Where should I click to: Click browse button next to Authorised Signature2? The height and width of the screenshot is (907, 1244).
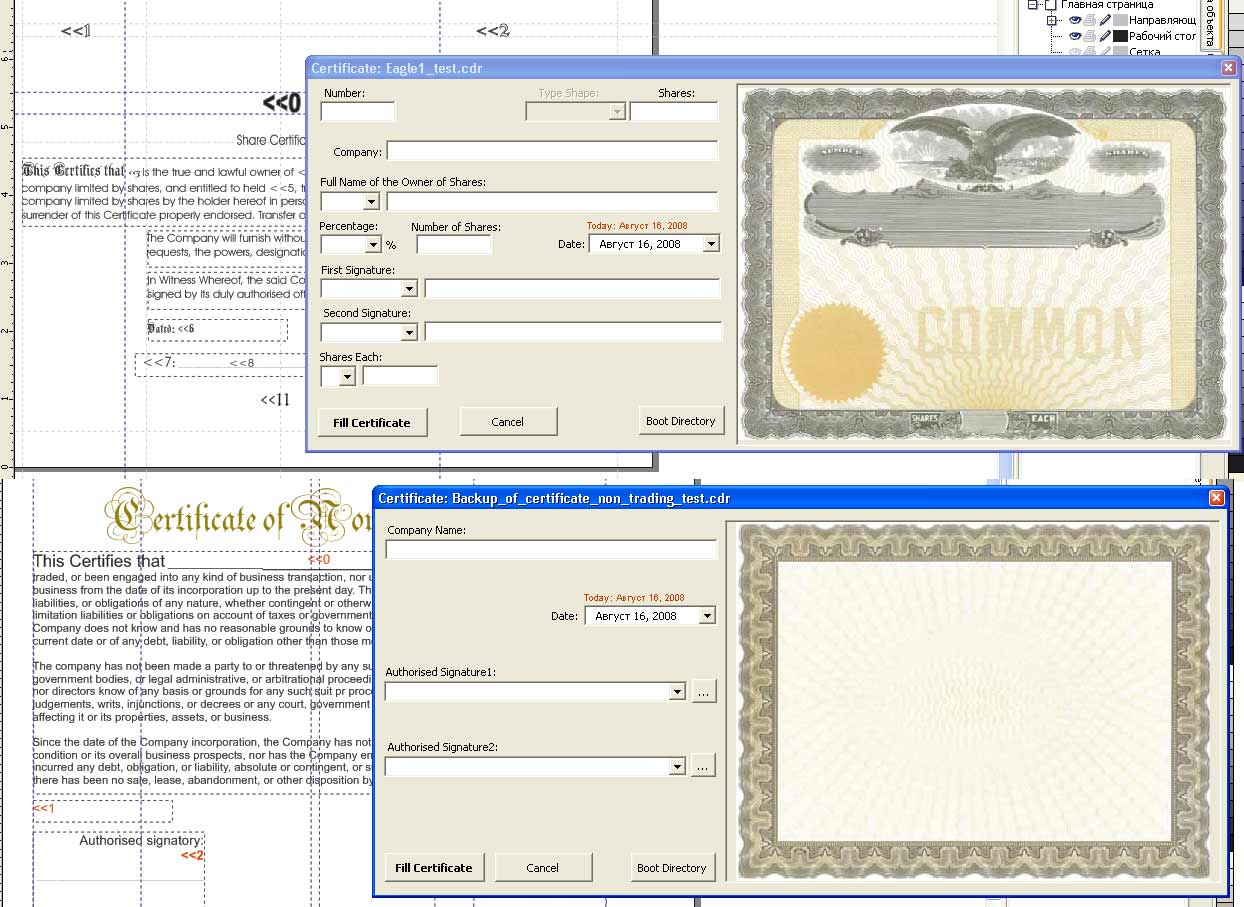click(x=704, y=766)
